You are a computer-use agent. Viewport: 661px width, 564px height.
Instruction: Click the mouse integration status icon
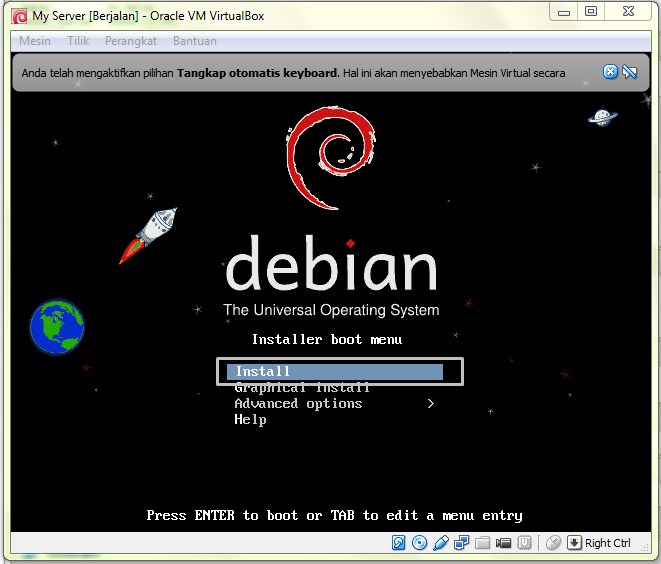(x=553, y=543)
